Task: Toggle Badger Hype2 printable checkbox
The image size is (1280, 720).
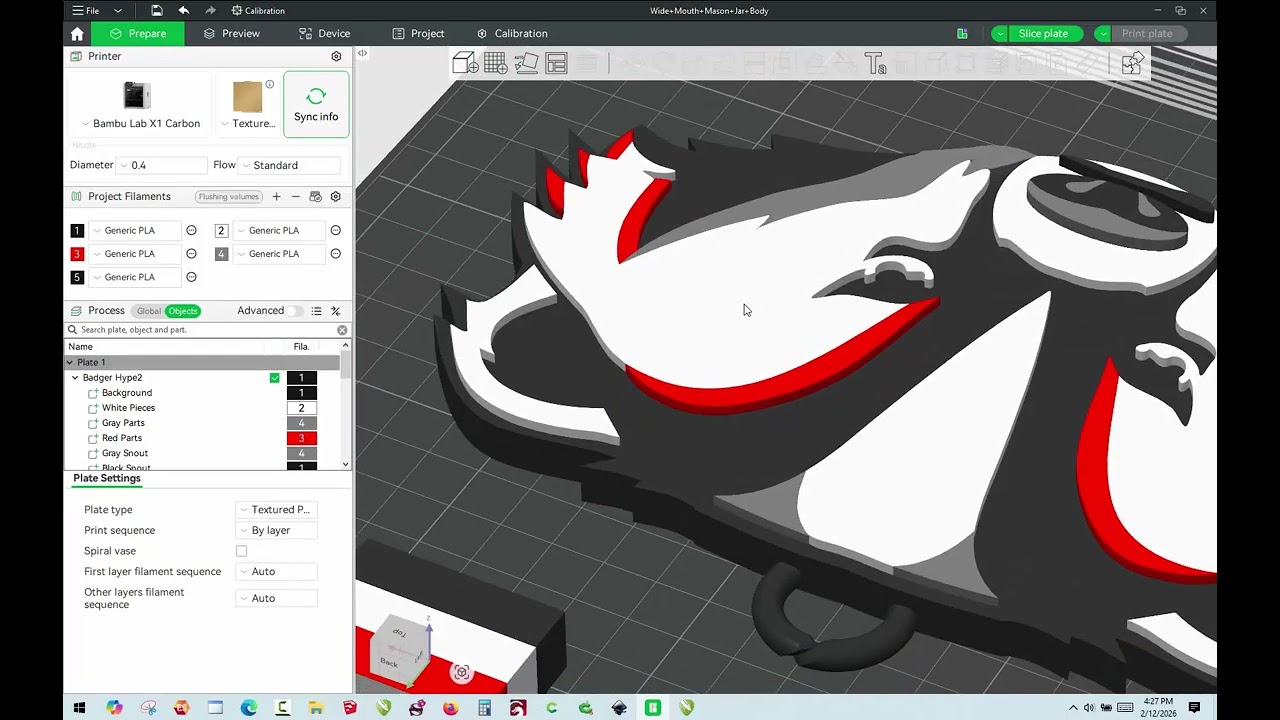Action: 275,378
